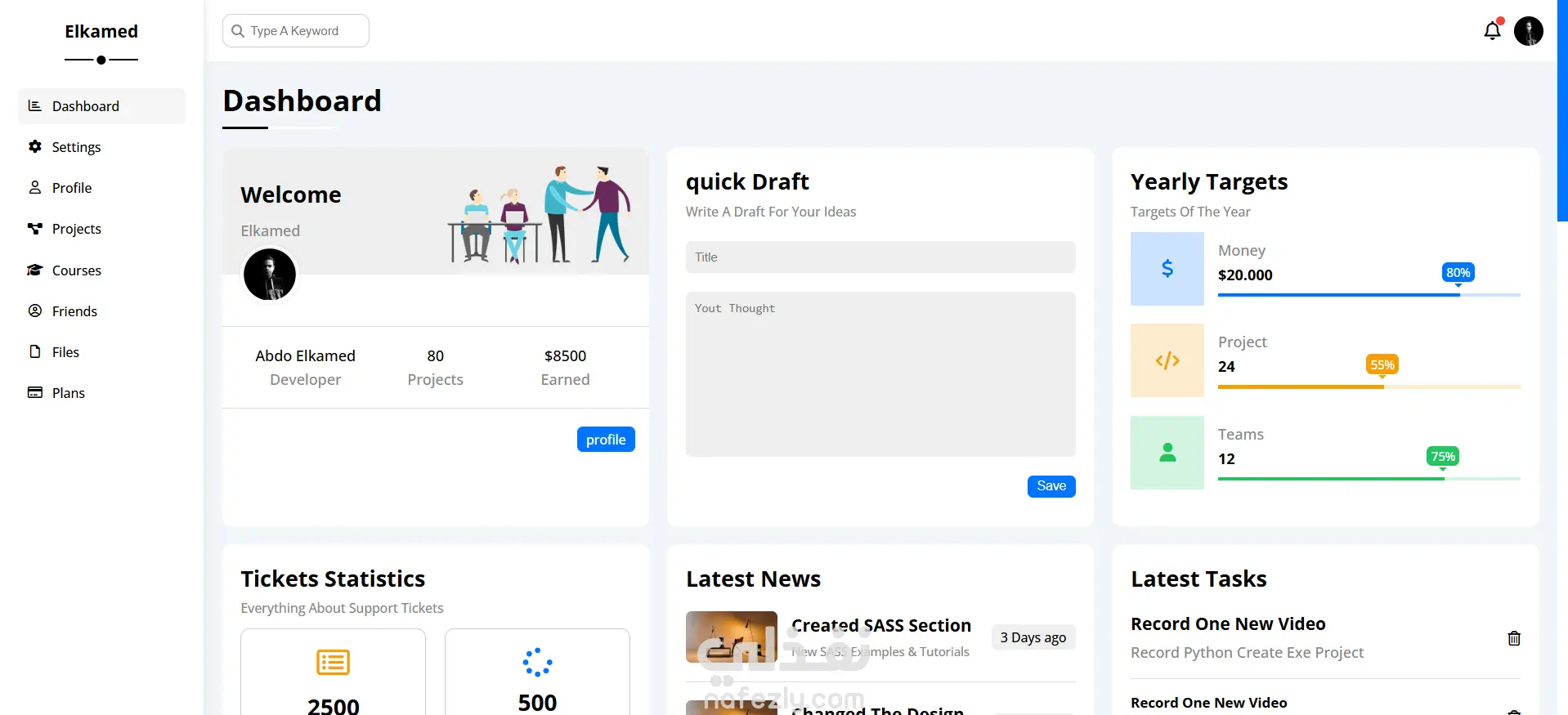The height and width of the screenshot is (715, 1568).
Task: Click the 80% blue badge
Action: pos(1458,273)
